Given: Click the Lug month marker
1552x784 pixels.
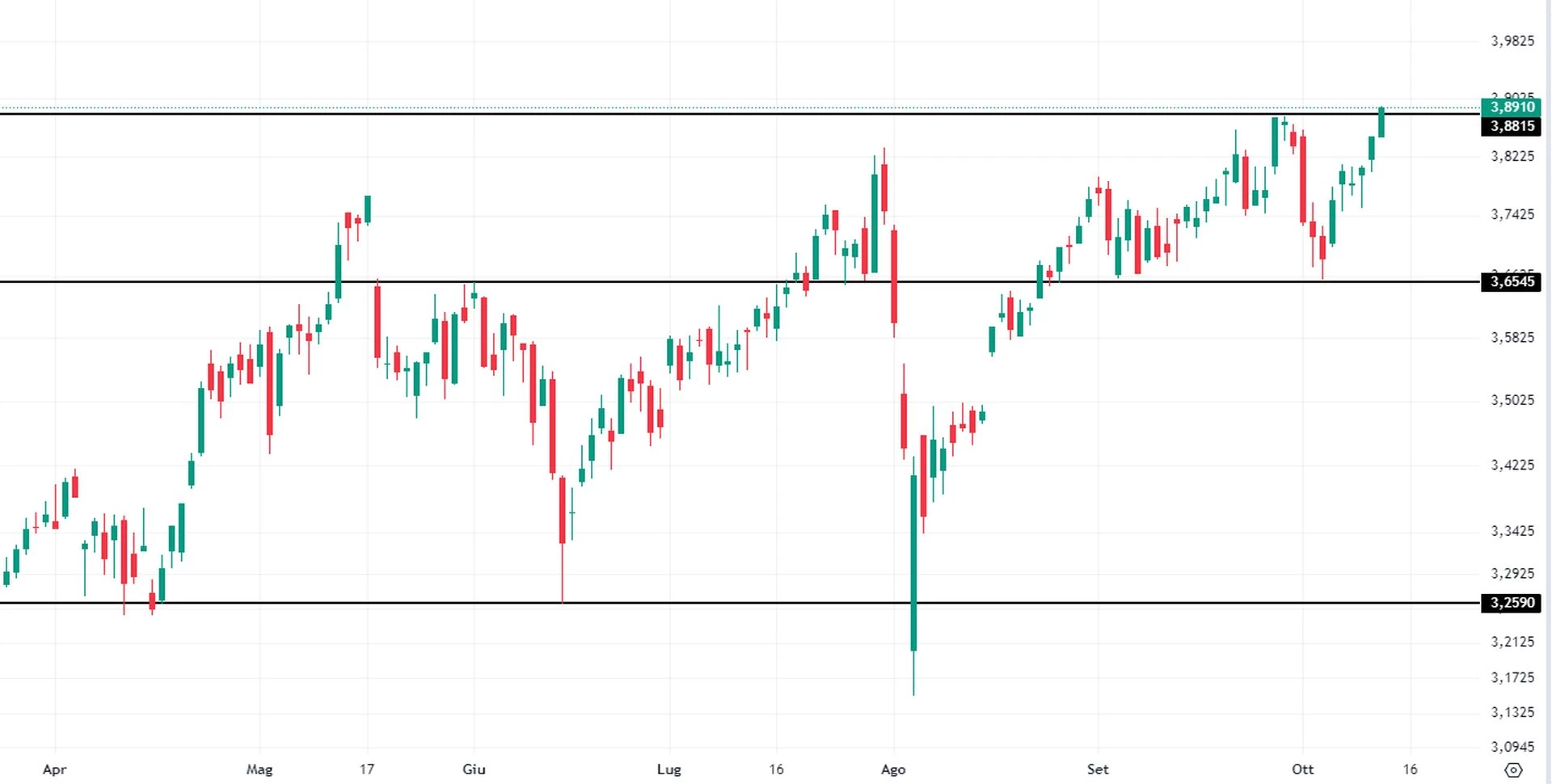Looking at the screenshot, I should (x=668, y=769).
